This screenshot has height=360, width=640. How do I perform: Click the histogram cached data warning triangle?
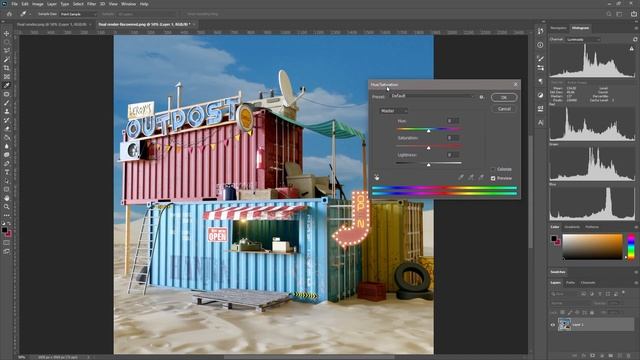tap(631, 49)
